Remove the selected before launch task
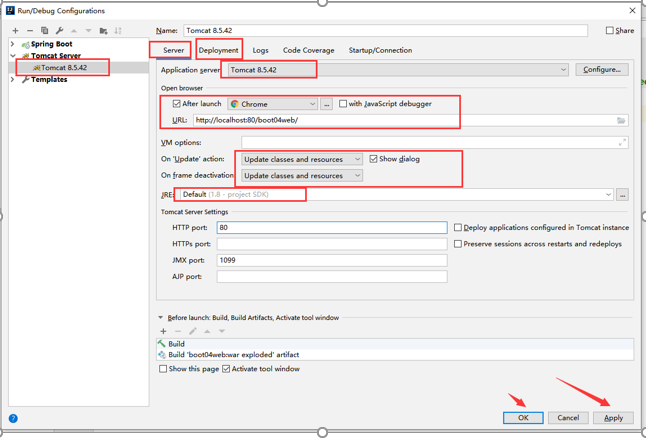646x442 pixels. pyautogui.click(x=178, y=331)
